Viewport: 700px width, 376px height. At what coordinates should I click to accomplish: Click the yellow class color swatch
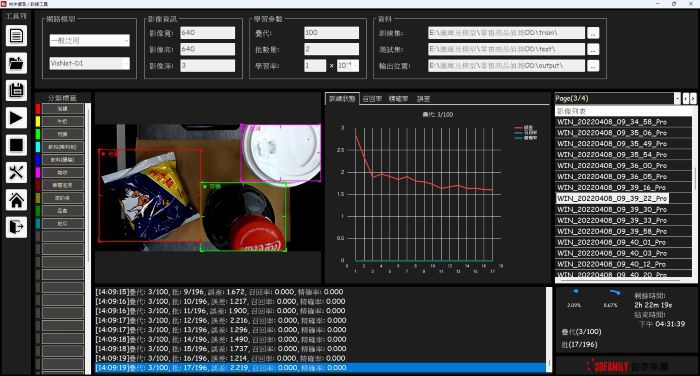tap(38, 121)
